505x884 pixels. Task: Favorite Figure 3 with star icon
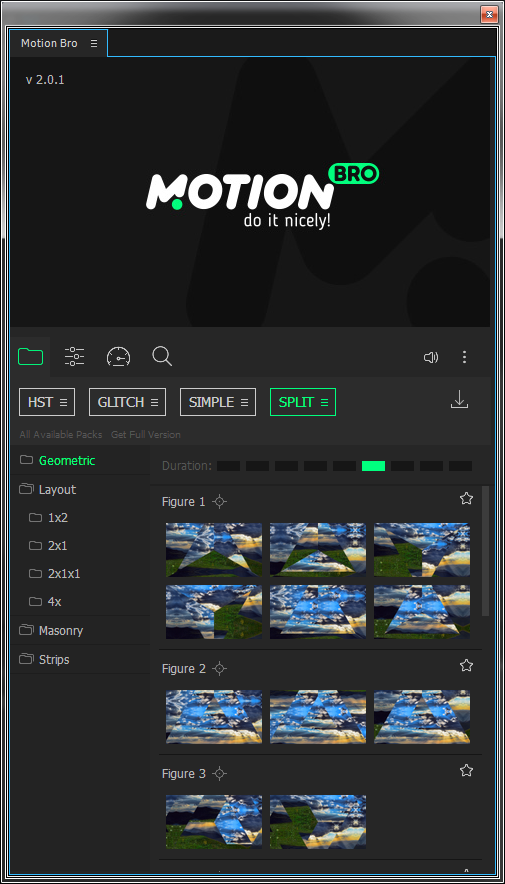[466, 770]
